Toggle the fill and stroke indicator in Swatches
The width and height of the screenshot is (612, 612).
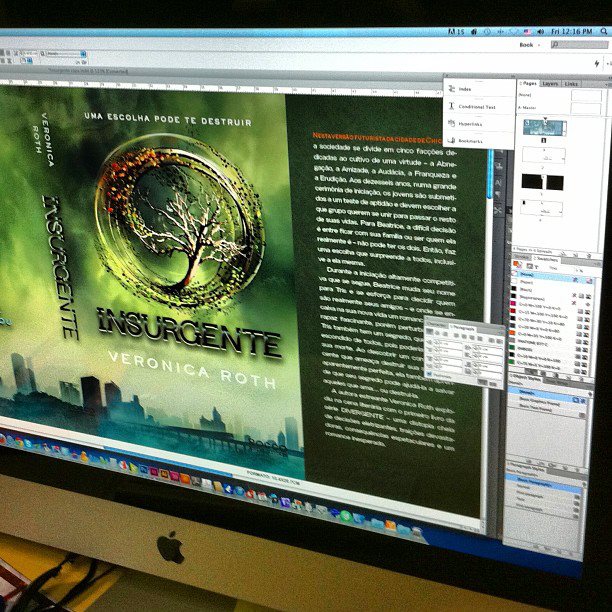(517, 265)
